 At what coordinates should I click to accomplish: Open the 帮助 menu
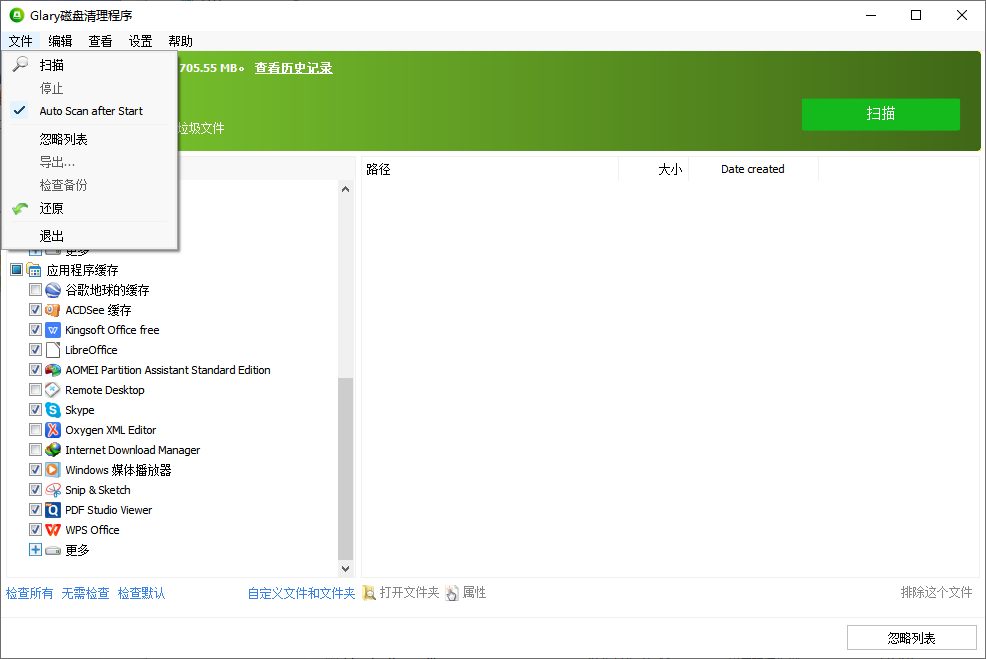click(180, 41)
